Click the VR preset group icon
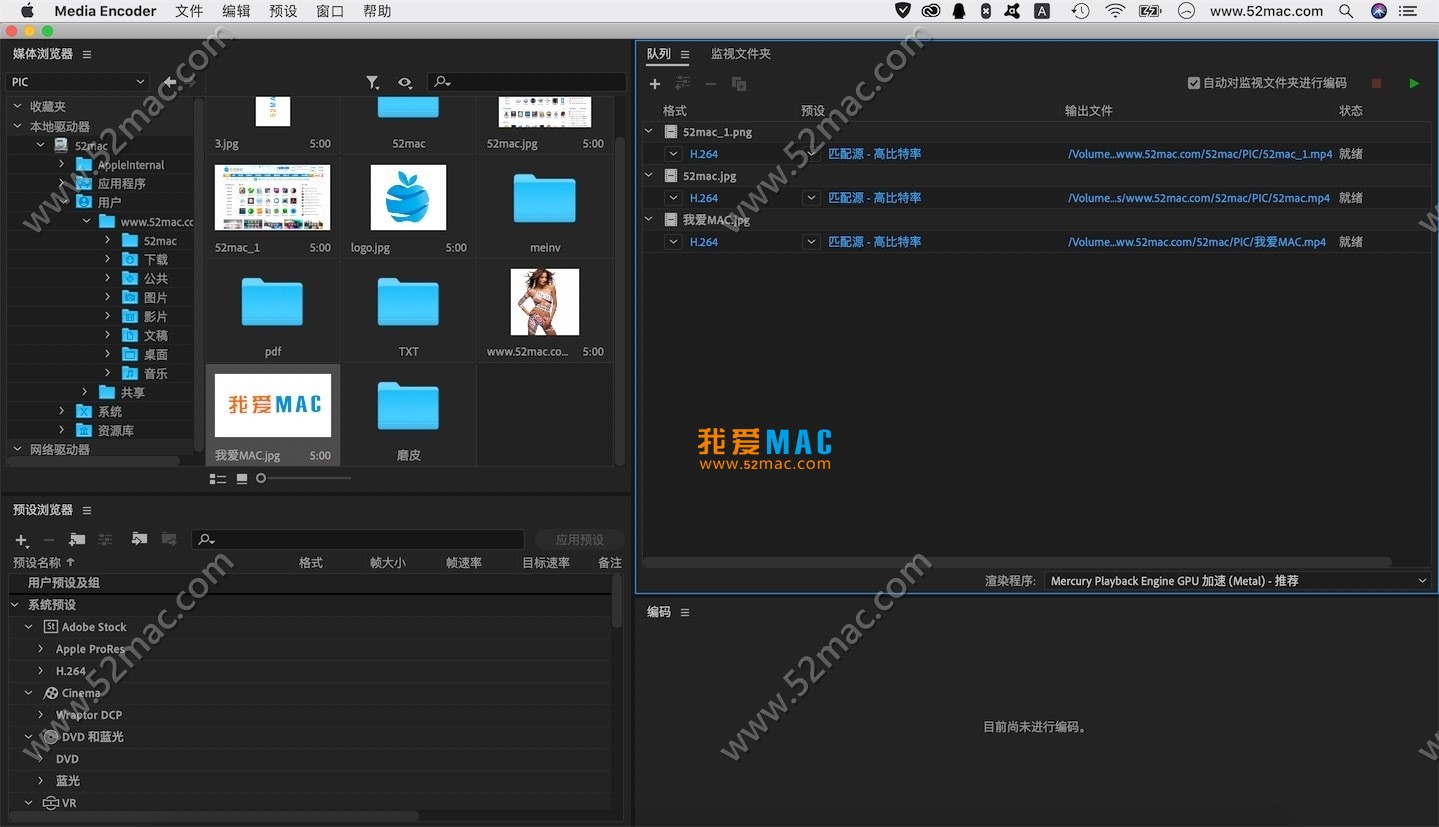This screenshot has height=827, width=1439. click(x=51, y=803)
